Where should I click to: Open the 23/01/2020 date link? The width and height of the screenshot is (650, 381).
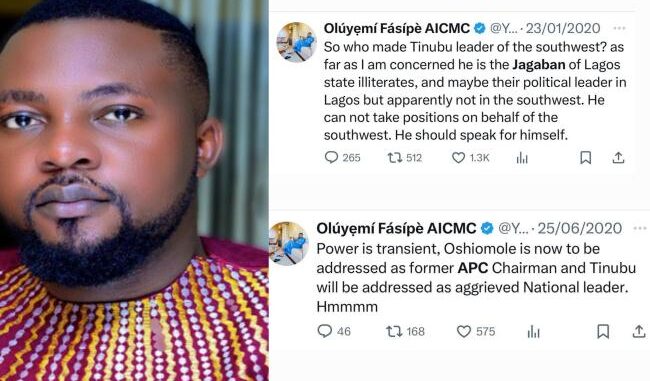(563, 28)
